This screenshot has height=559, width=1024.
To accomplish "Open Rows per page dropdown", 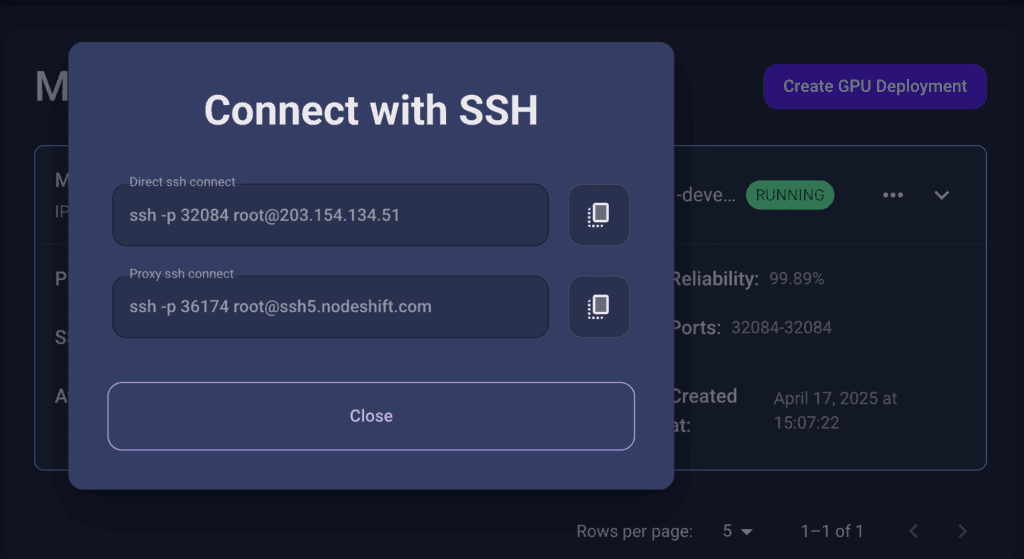I will [737, 531].
